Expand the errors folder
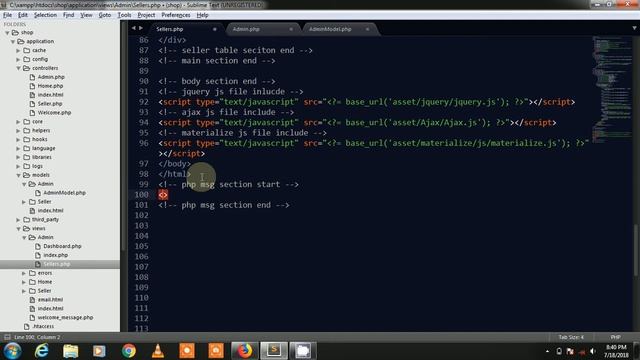Viewport: 640px width, 360px height. coord(24,273)
